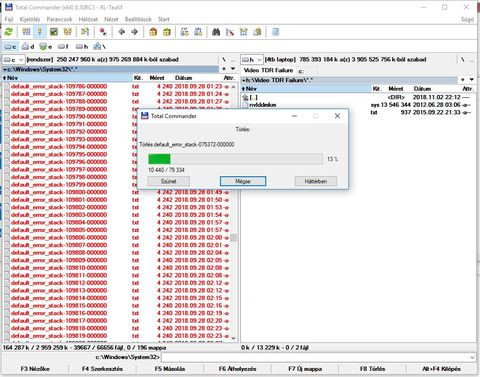Pause deletion with the Szünet button
Screen dimensions: 480x377
168,181
